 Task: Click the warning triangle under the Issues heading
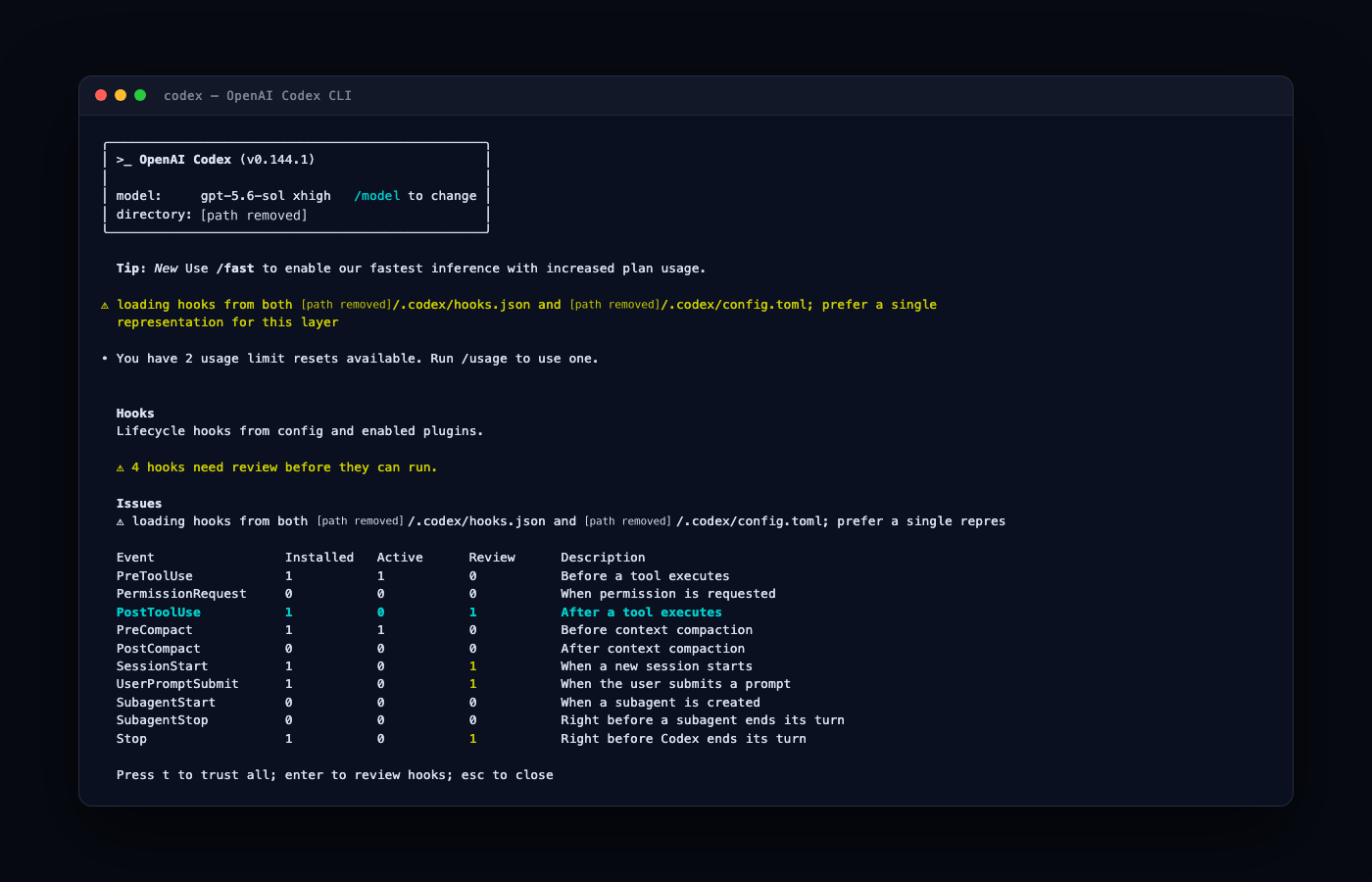(121, 521)
